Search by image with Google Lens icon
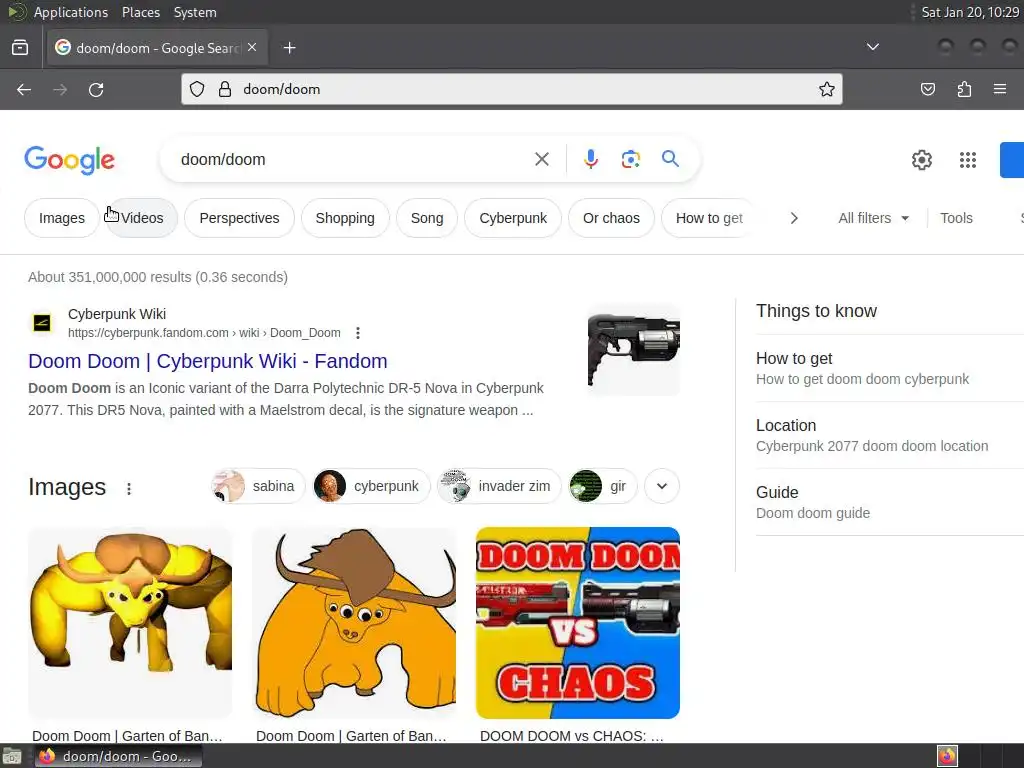This screenshot has height=768, width=1024. (x=630, y=159)
